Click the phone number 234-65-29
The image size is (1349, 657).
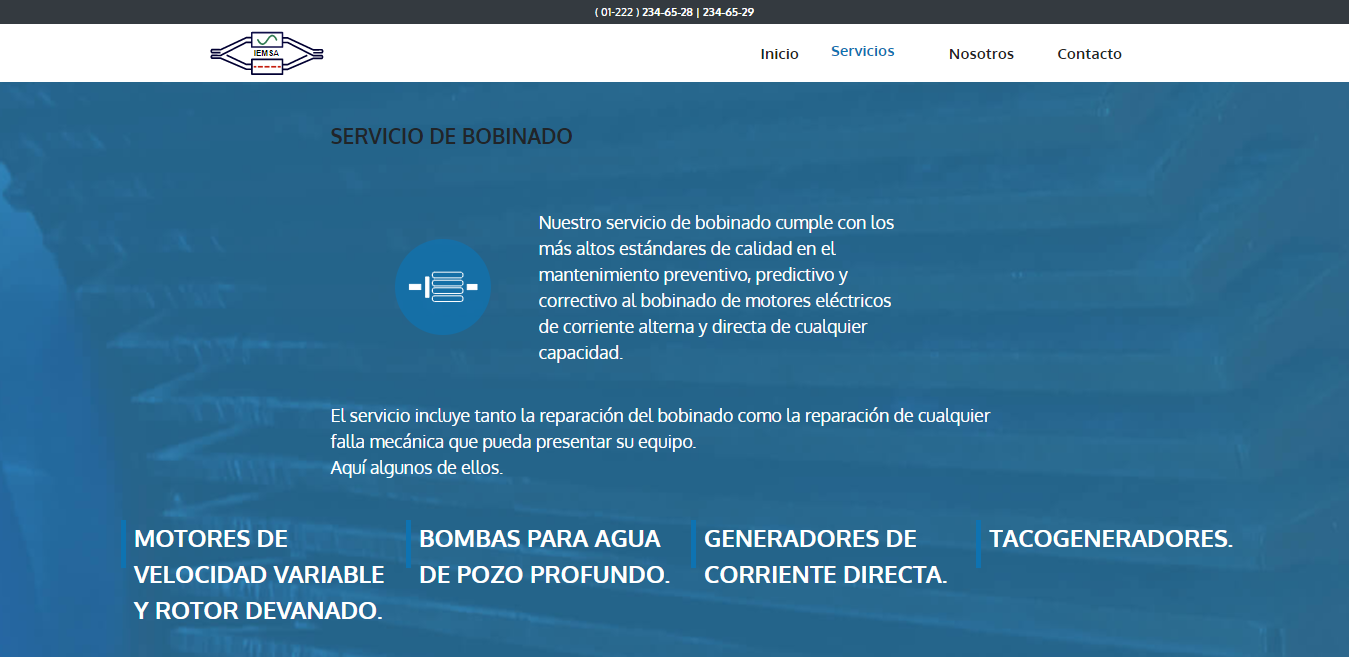pyautogui.click(x=728, y=12)
